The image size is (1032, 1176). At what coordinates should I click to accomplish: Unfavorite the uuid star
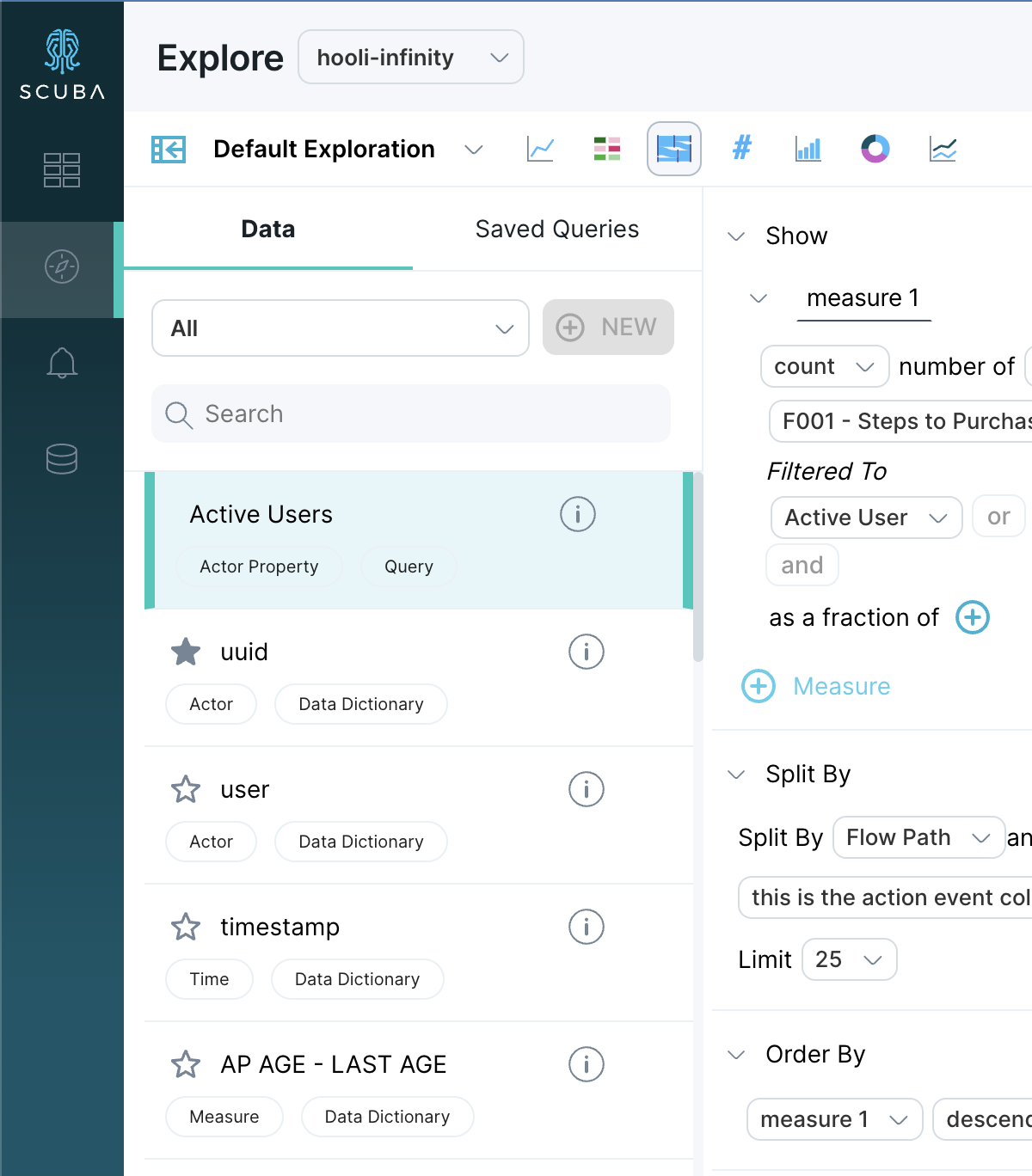click(x=186, y=652)
